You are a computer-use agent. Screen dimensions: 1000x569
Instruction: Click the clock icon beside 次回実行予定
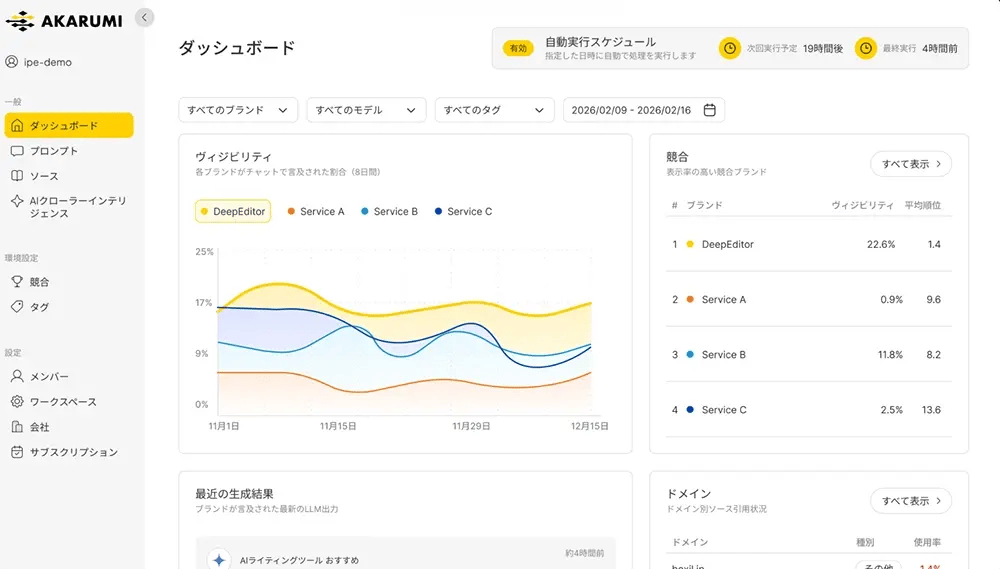click(730, 48)
